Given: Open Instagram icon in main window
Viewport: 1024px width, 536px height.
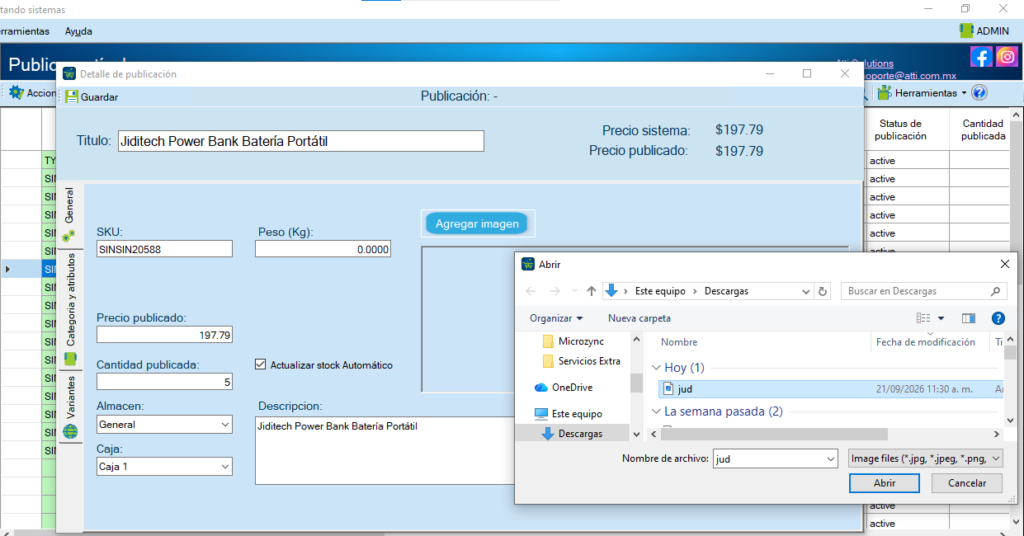Looking at the screenshot, I should tap(1006, 57).
